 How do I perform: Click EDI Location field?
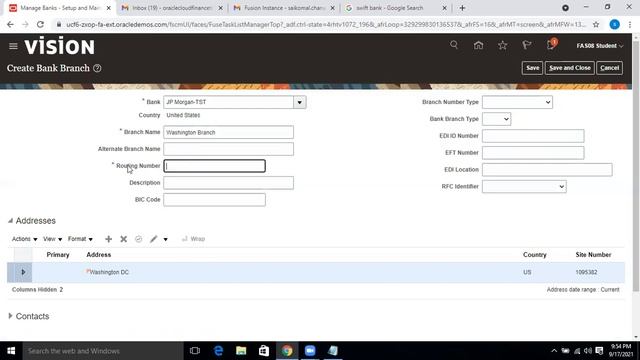pos(547,169)
